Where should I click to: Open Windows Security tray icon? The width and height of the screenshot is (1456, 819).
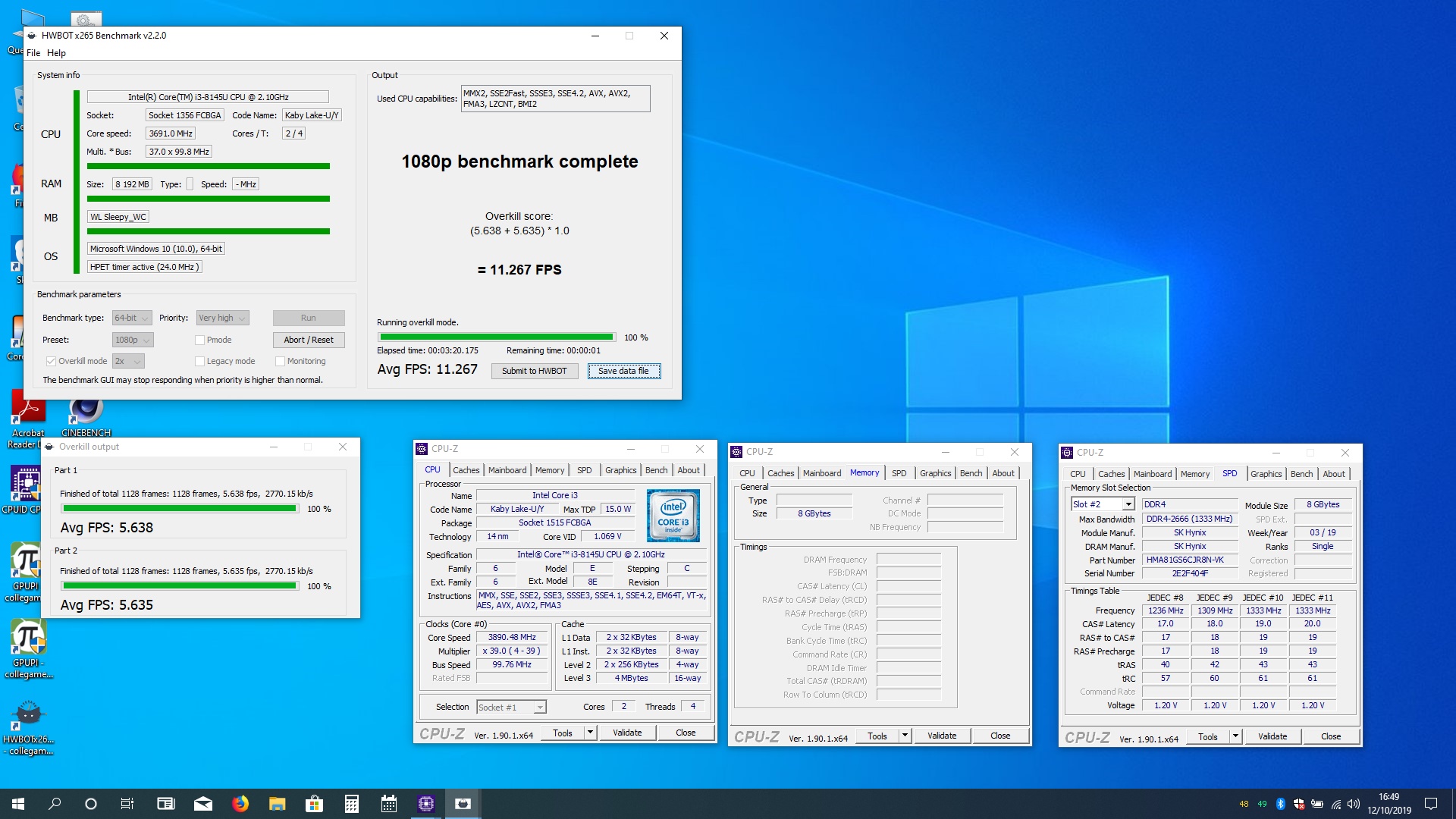[1299, 804]
